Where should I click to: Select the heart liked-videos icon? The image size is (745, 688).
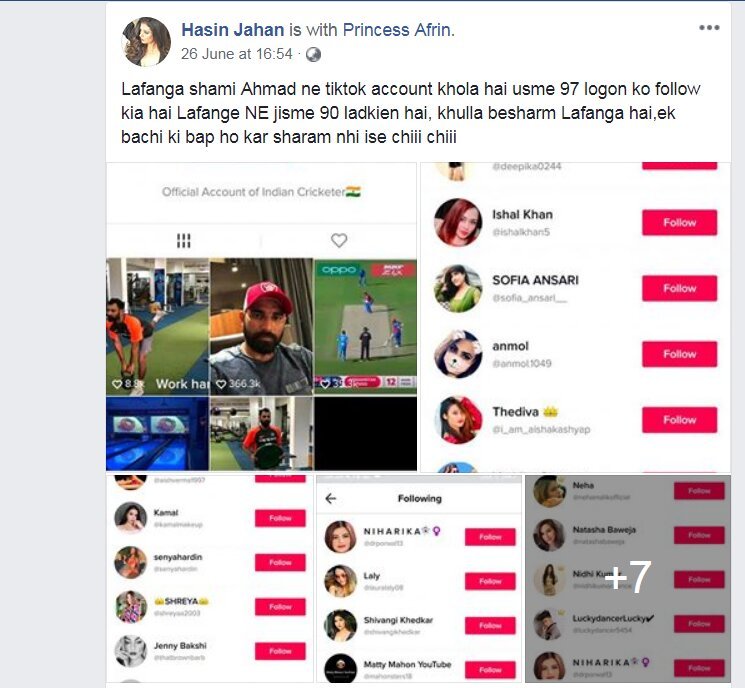339,240
